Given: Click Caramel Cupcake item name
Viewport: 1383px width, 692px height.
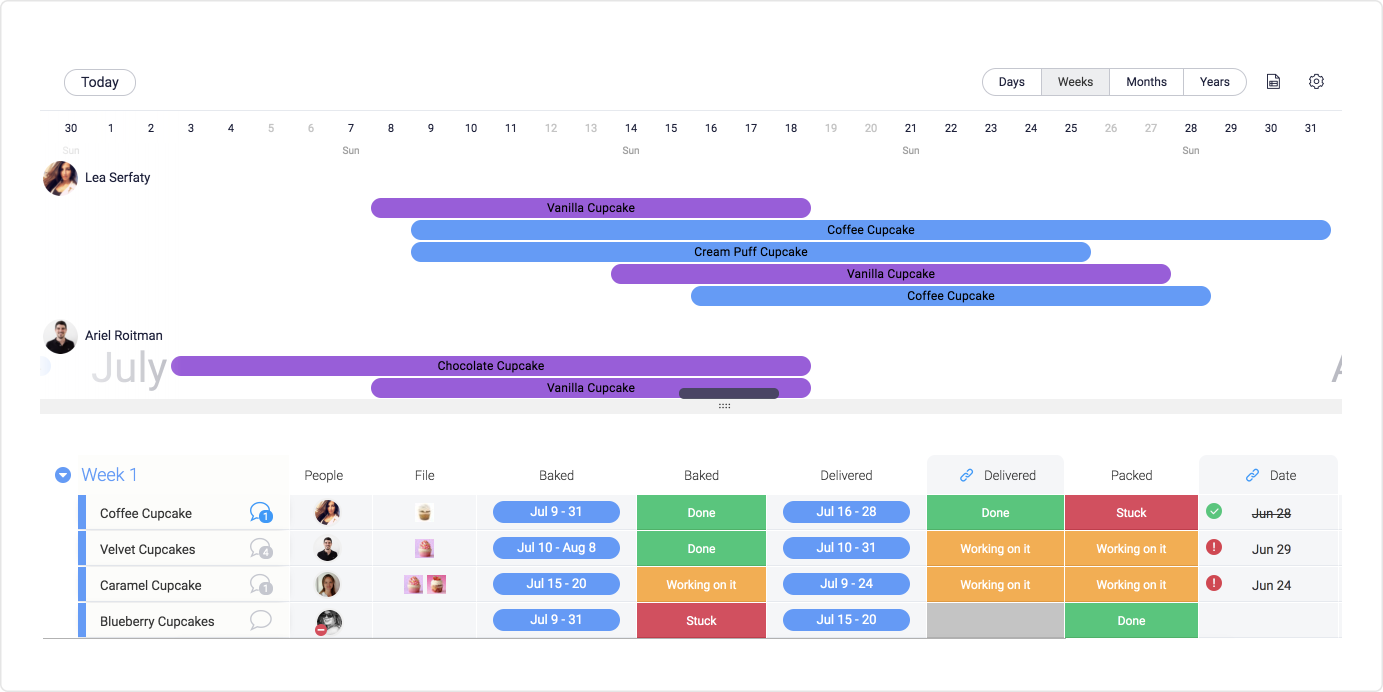Looking at the screenshot, I should coord(151,585).
